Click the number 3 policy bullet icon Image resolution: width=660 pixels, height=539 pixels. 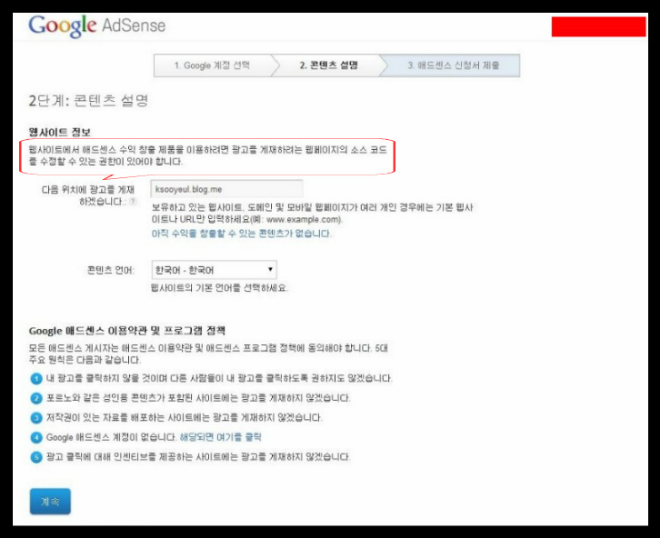pyautogui.click(x=36, y=418)
